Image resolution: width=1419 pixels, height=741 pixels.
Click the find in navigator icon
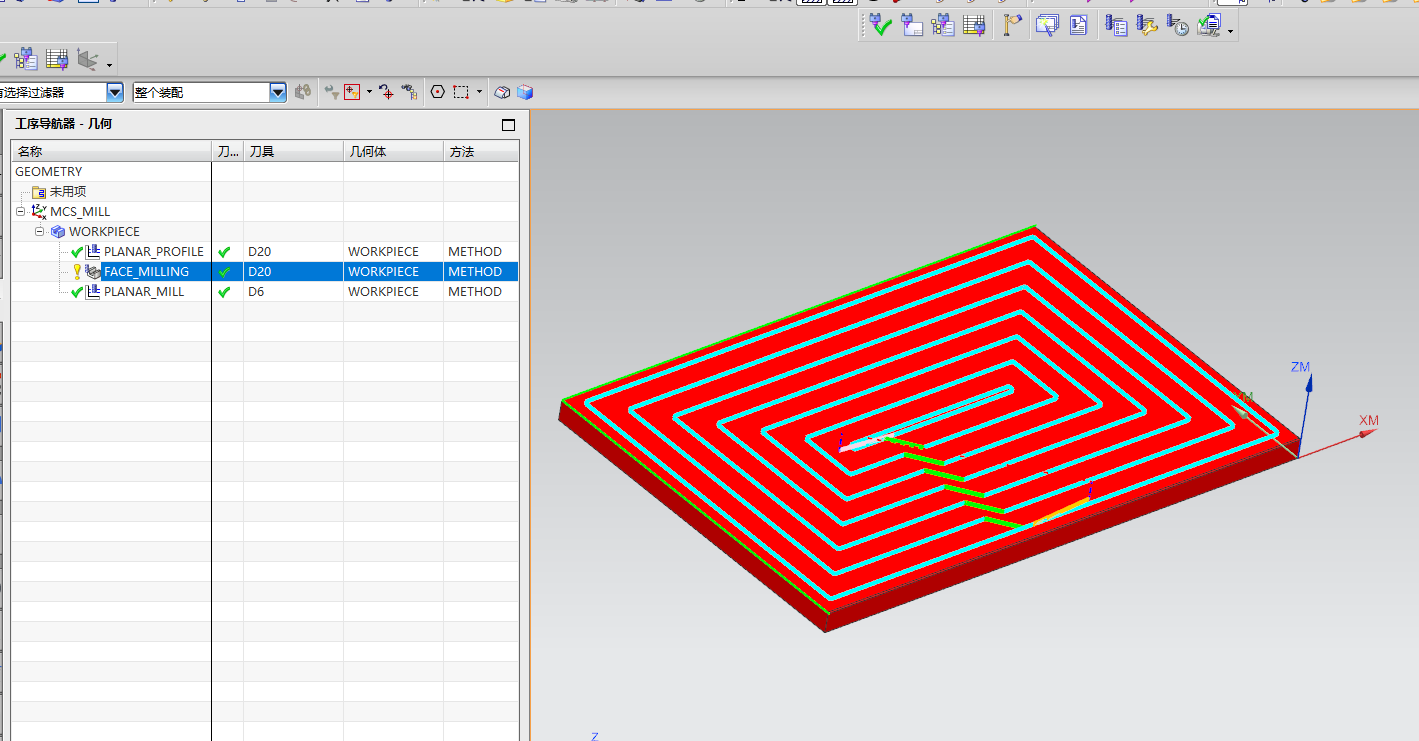click(x=409, y=92)
